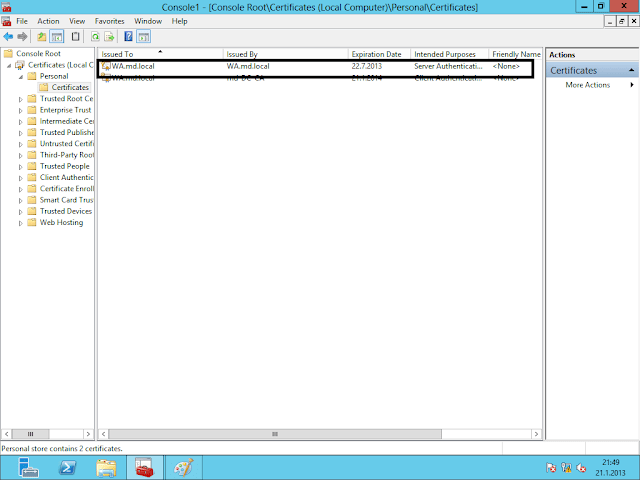This screenshot has height=480, width=640.
Task: Sort by the Expiration Date column header
Action: click(376, 54)
